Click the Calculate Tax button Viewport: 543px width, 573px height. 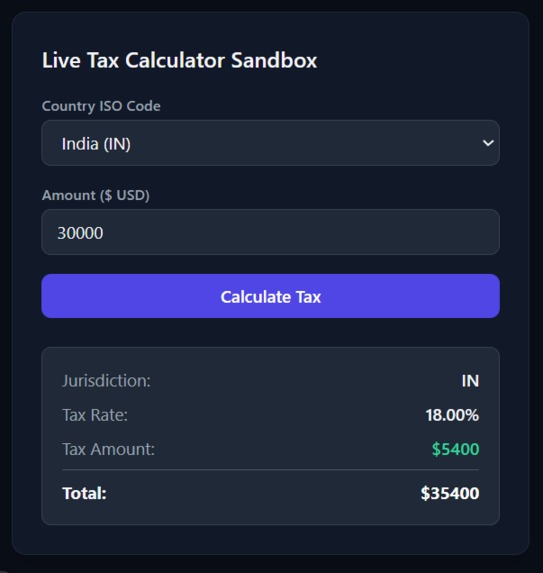click(270, 296)
